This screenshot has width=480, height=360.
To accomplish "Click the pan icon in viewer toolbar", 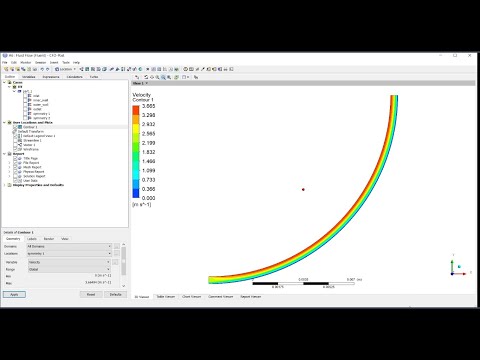I will click(x=152, y=77).
